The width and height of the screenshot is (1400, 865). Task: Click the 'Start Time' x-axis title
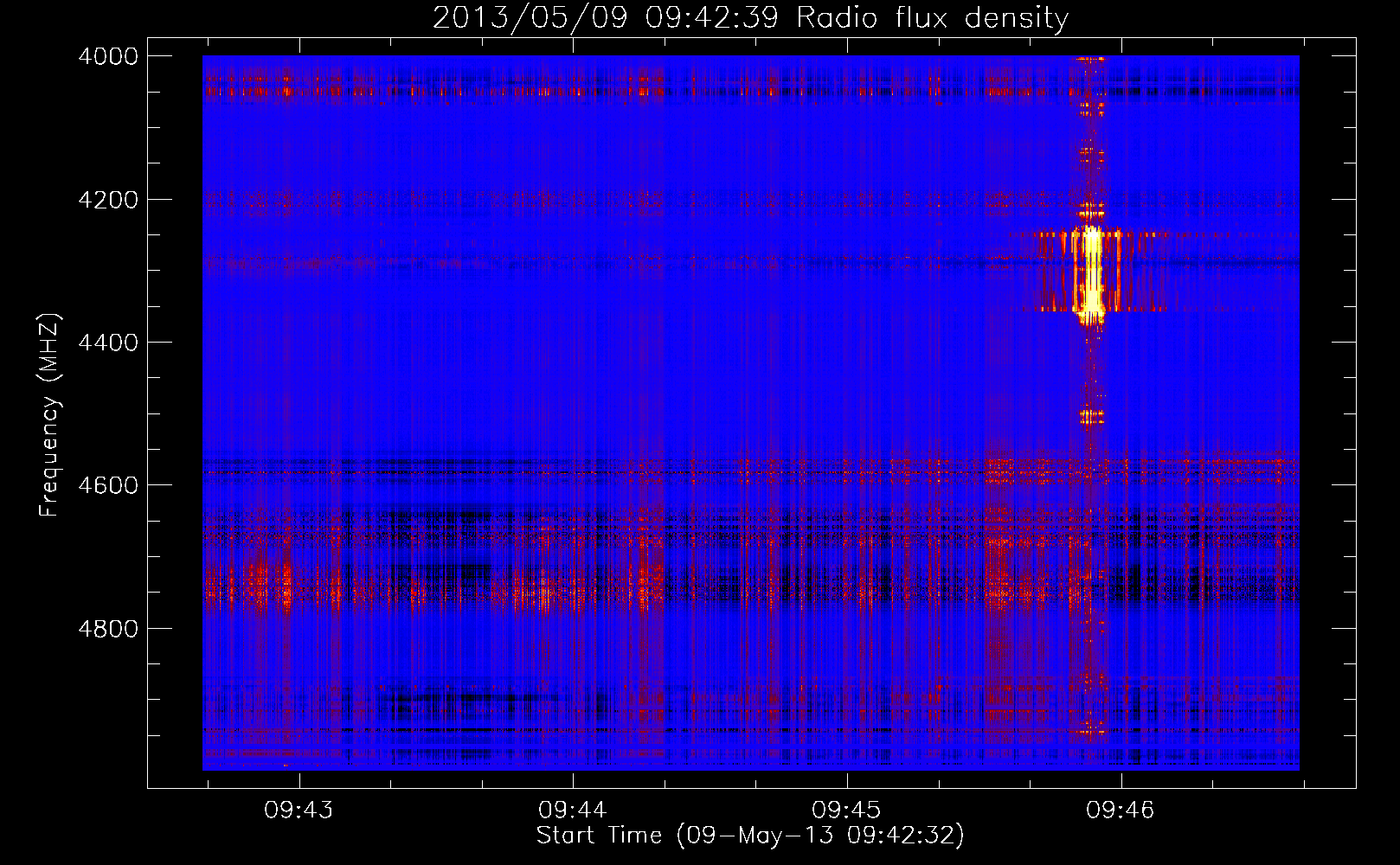pos(750,836)
